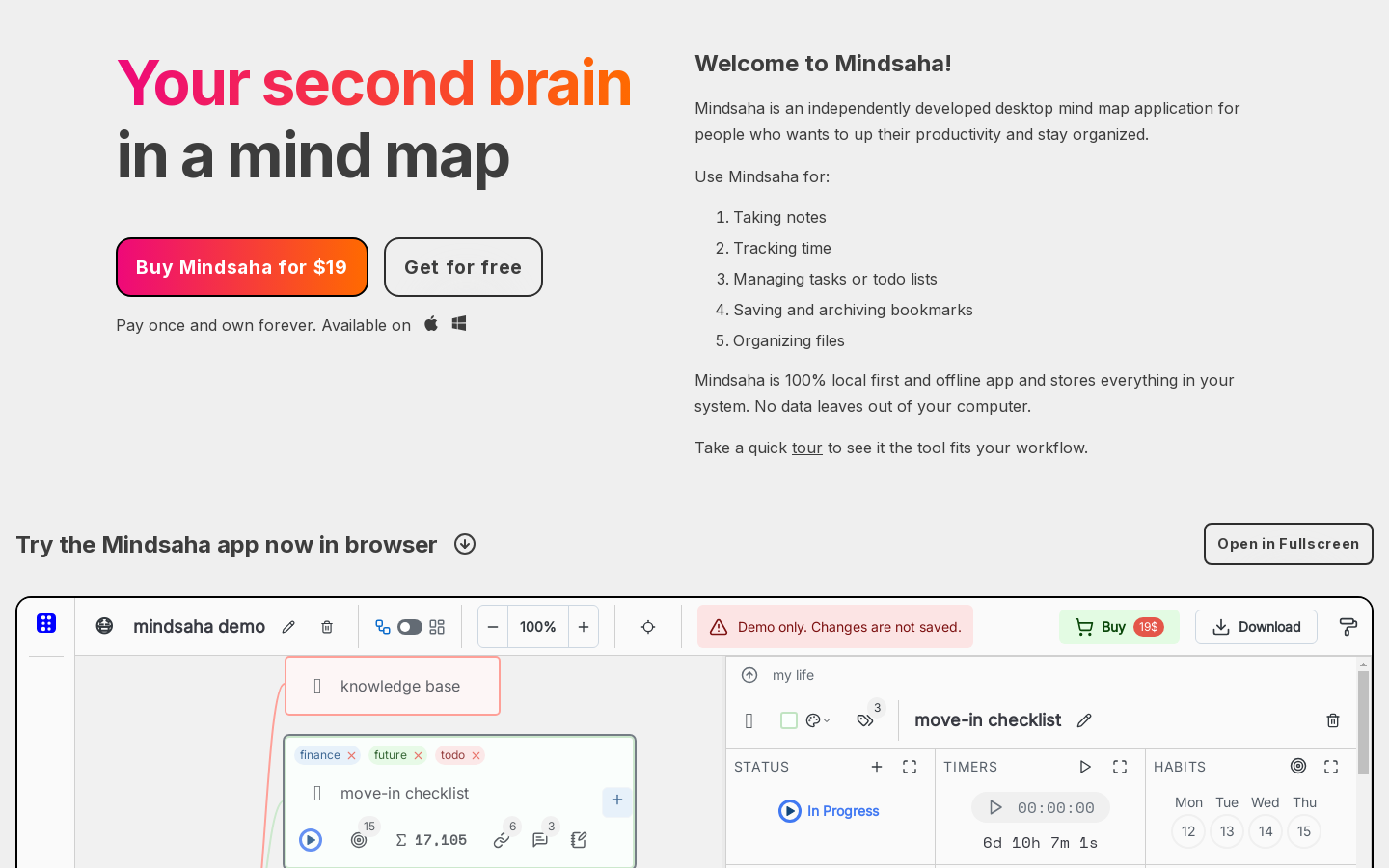The width and height of the screenshot is (1389, 868).
Task: Select move-in checklist node title
Action: (405, 793)
